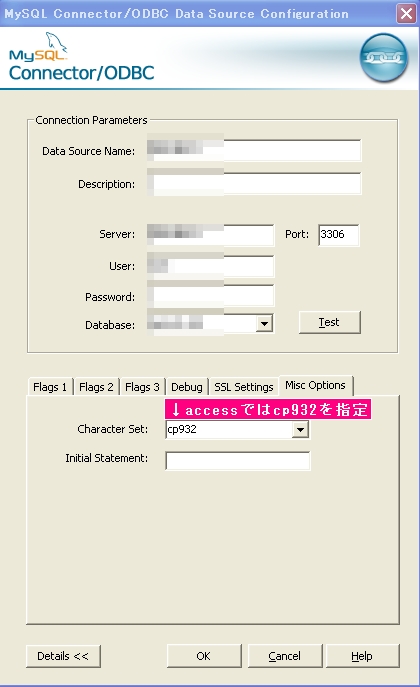Click the Port field showing 3306
The image size is (420, 687).
[x=339, y=234]
